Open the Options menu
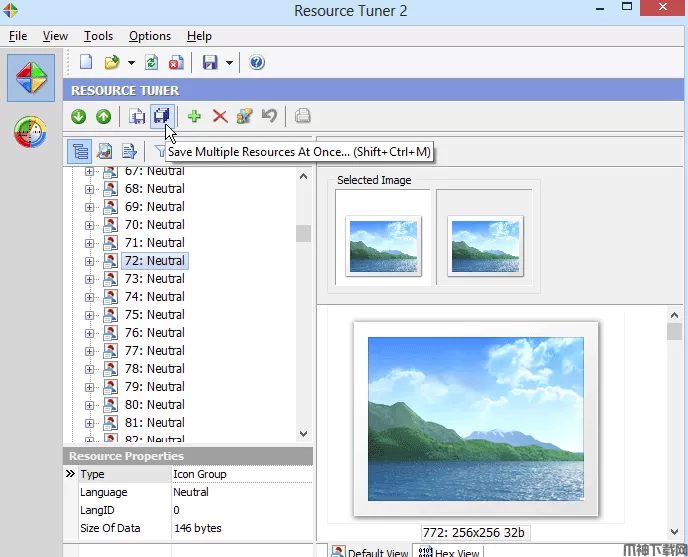The width and height of the screenshot is (688, 557). [x=150, y=36]
